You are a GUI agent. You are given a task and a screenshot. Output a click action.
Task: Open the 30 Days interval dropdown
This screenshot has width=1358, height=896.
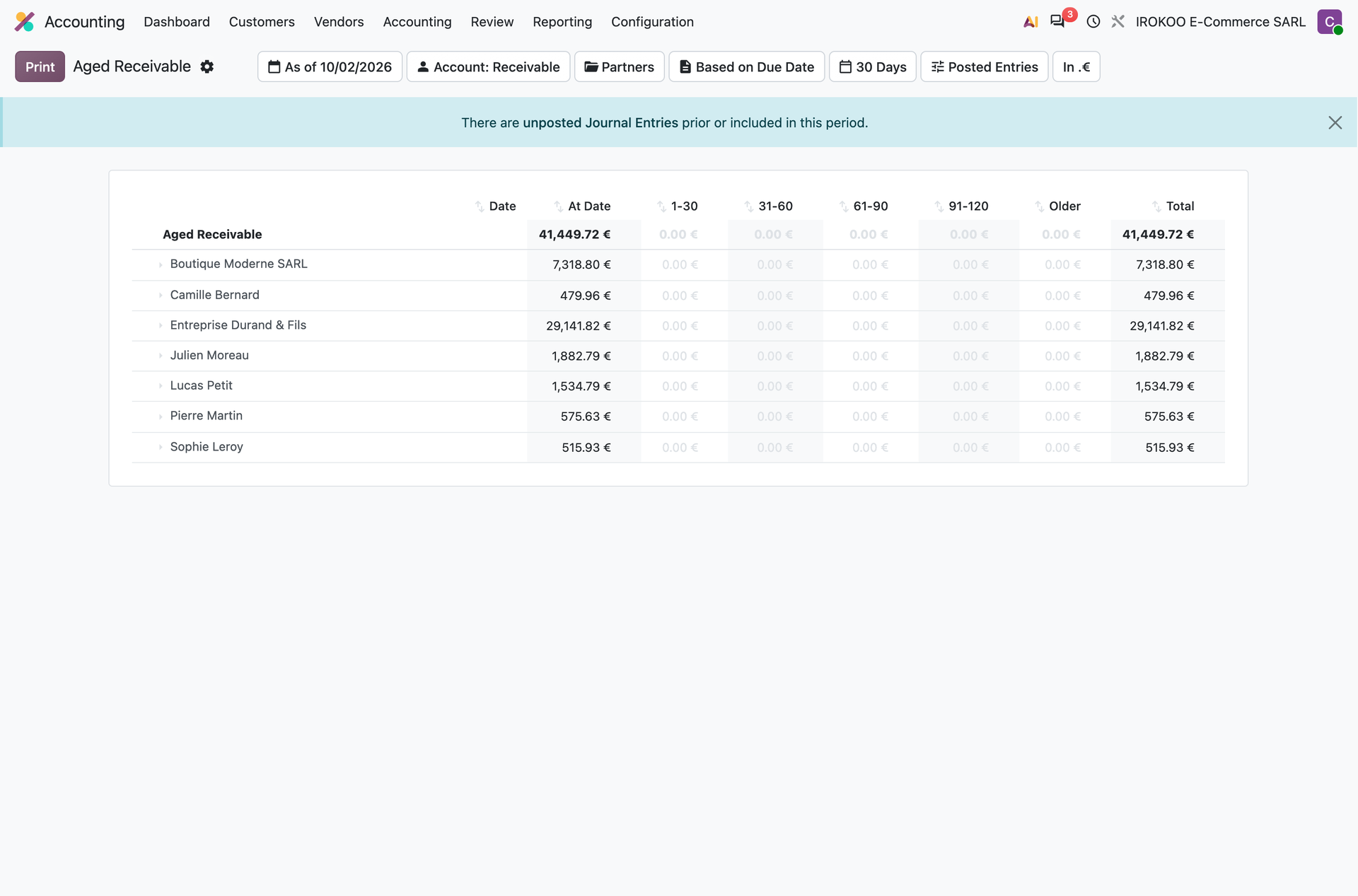(x=872, y=66)
